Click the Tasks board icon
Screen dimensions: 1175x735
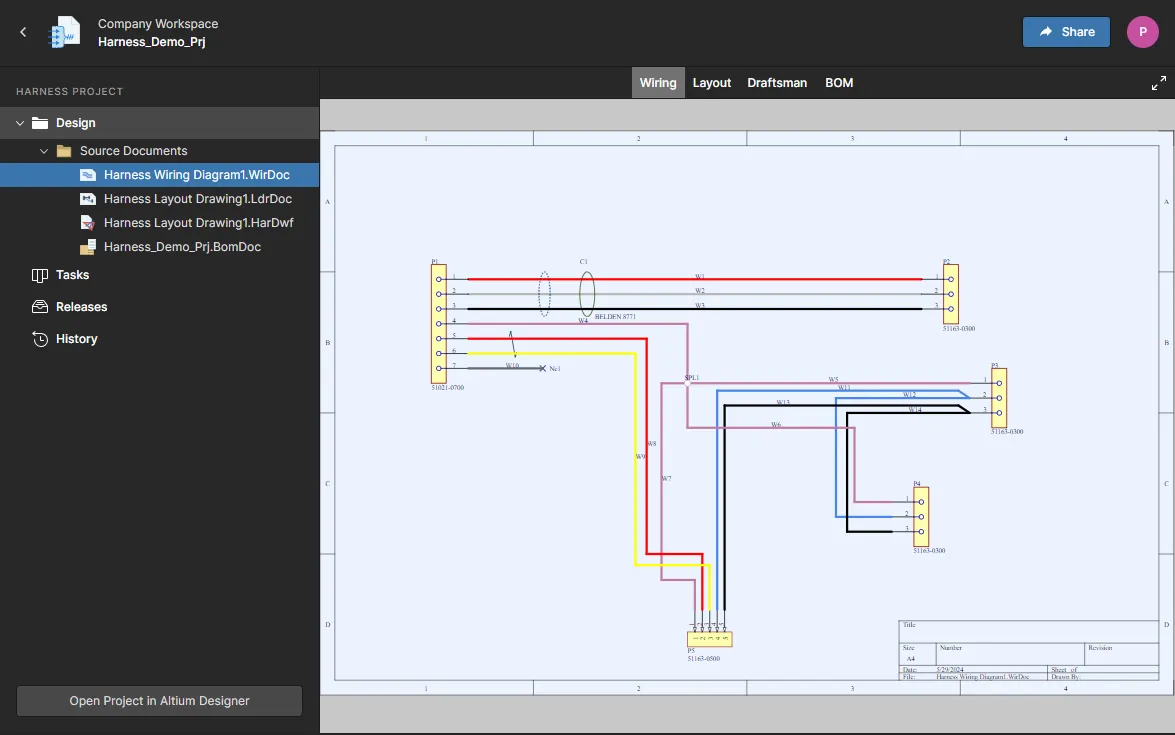40,275
